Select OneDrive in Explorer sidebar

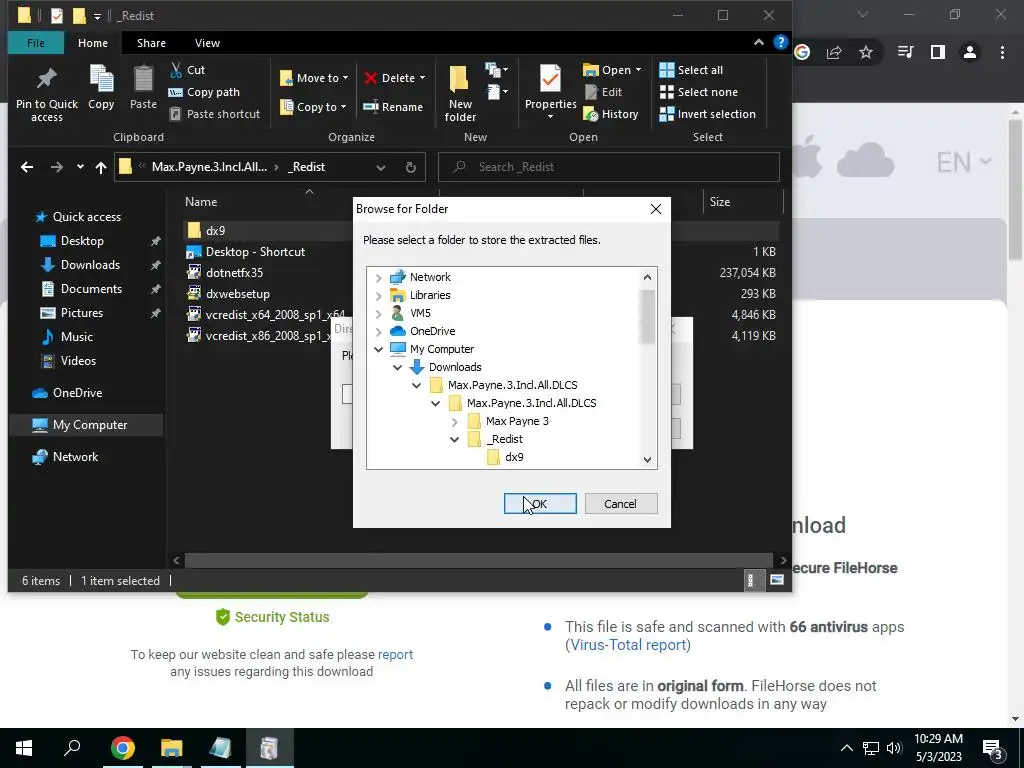[77, 393]
